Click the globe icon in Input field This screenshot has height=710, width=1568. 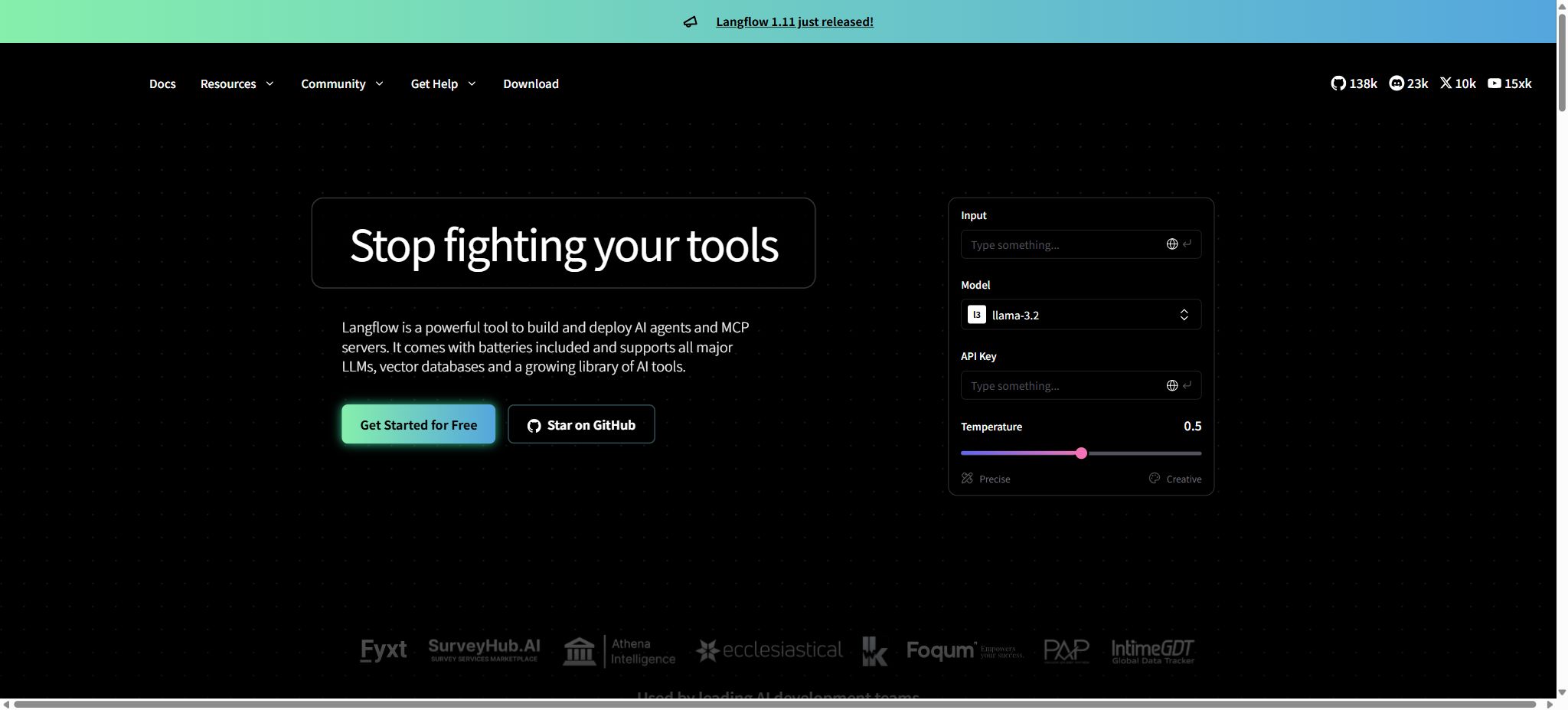1171,244
